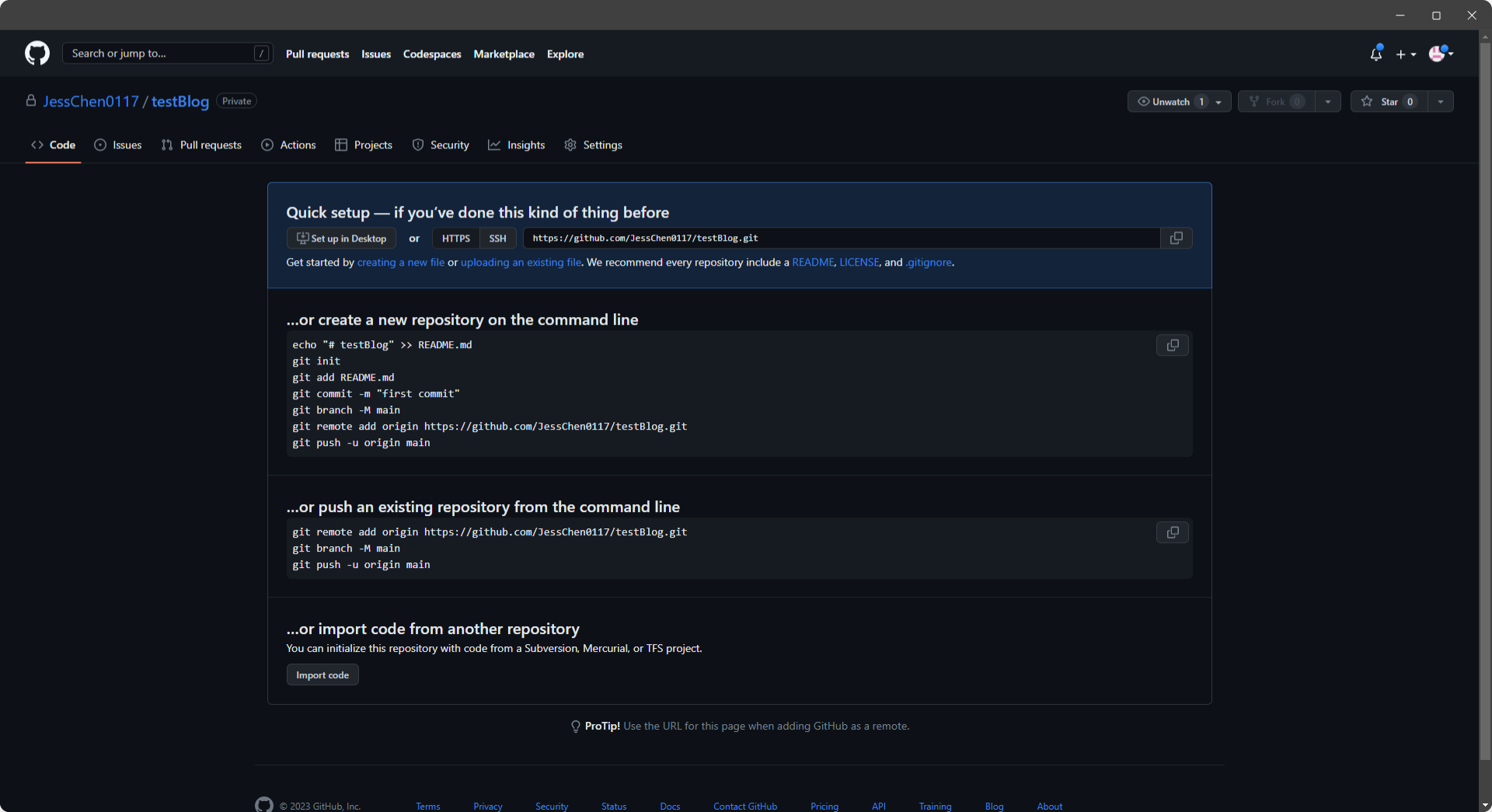The image size is (1492, 812).
Task: Open the repository Settings tab
Action: (x=594, y=145)
